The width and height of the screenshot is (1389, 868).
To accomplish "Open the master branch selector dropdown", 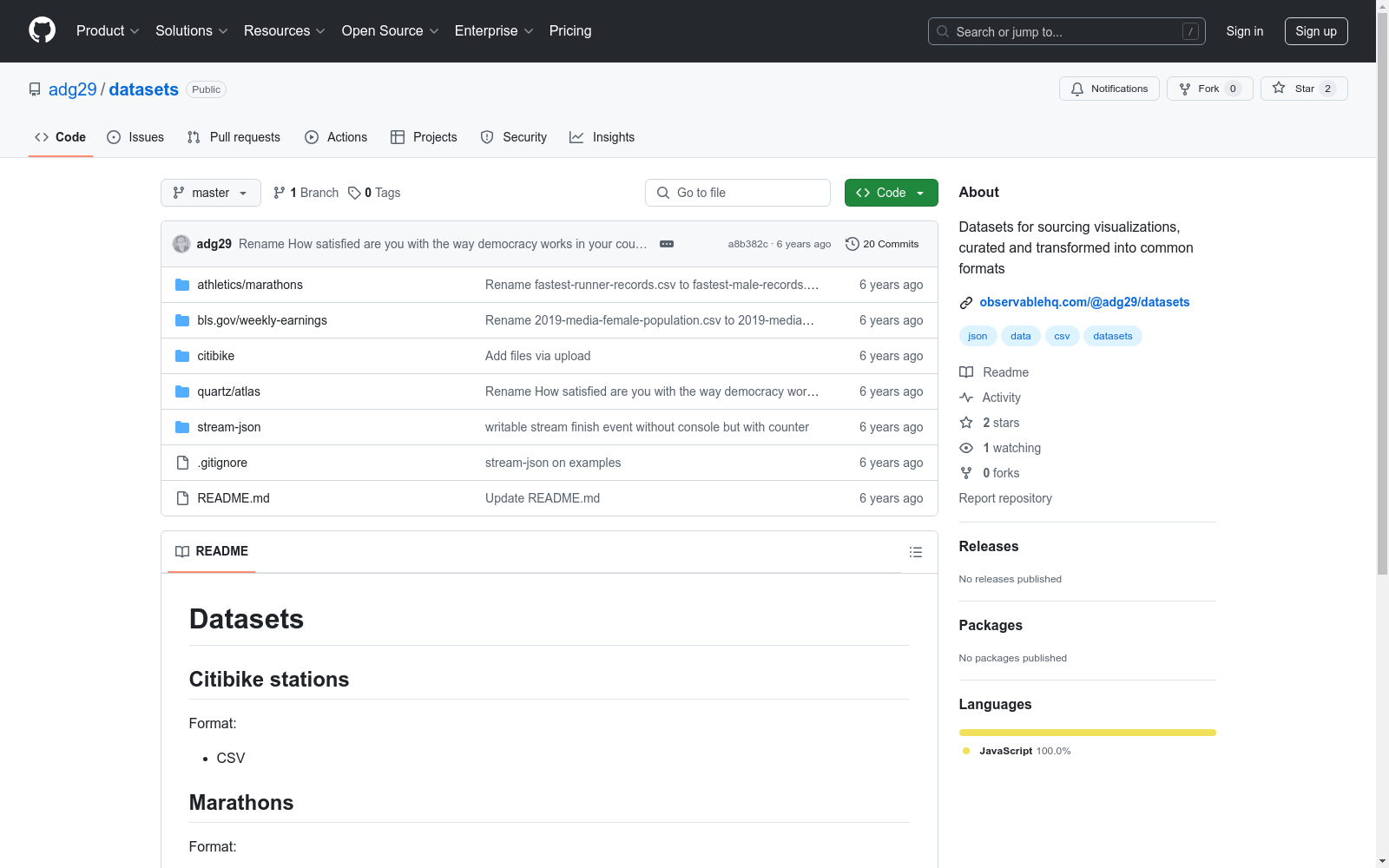I will click(211, 193).
